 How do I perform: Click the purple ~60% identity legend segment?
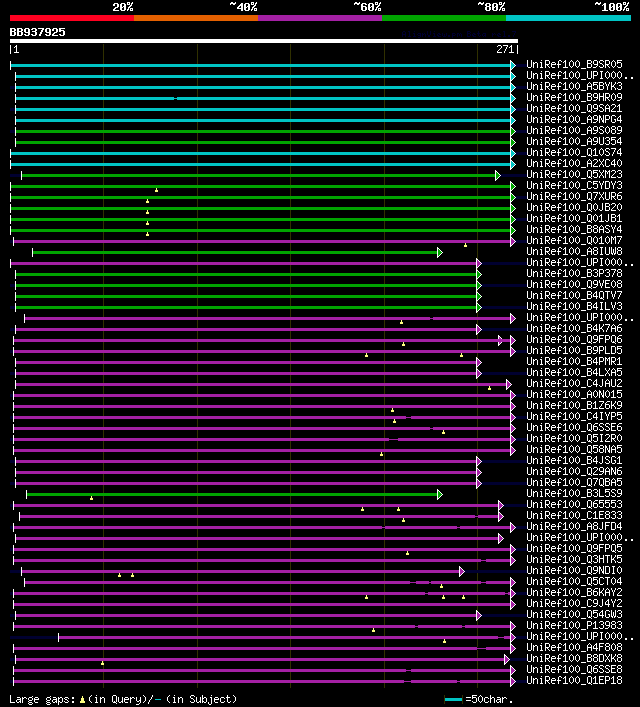pos(320,18)
